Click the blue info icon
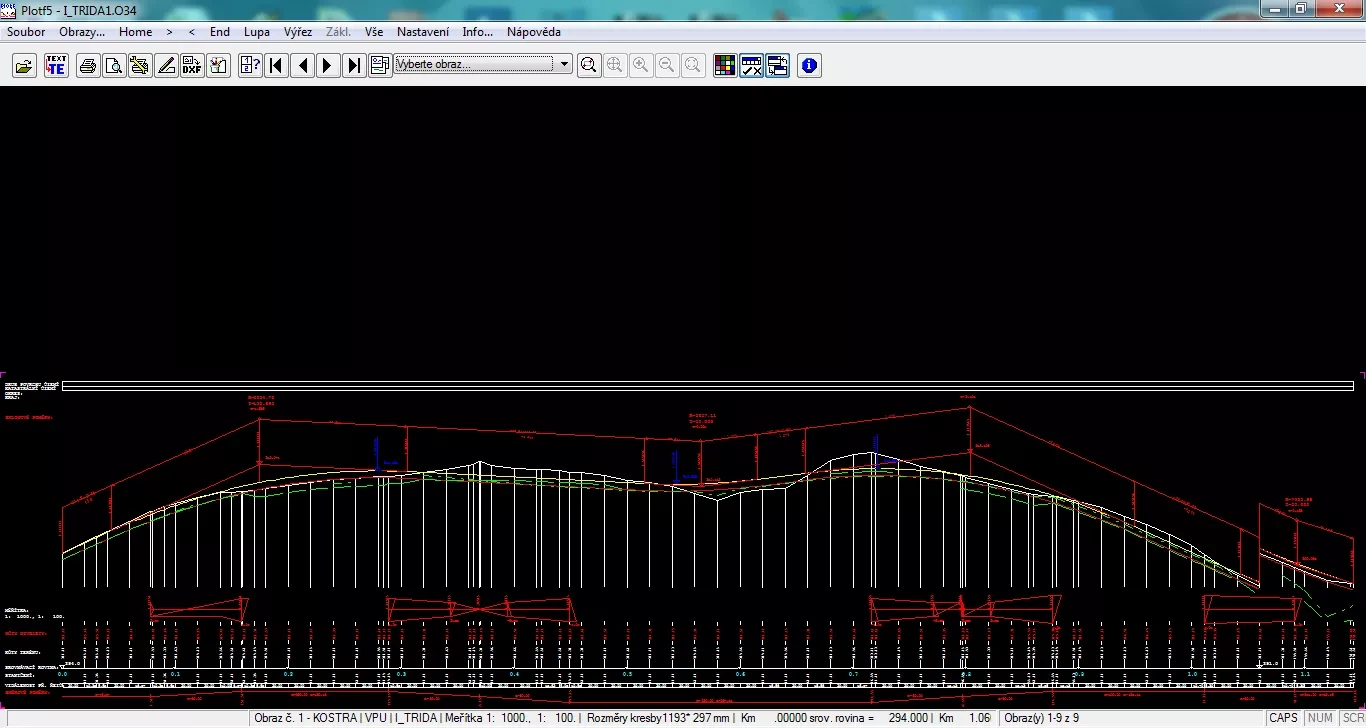1366x728 pixels. 809,66
